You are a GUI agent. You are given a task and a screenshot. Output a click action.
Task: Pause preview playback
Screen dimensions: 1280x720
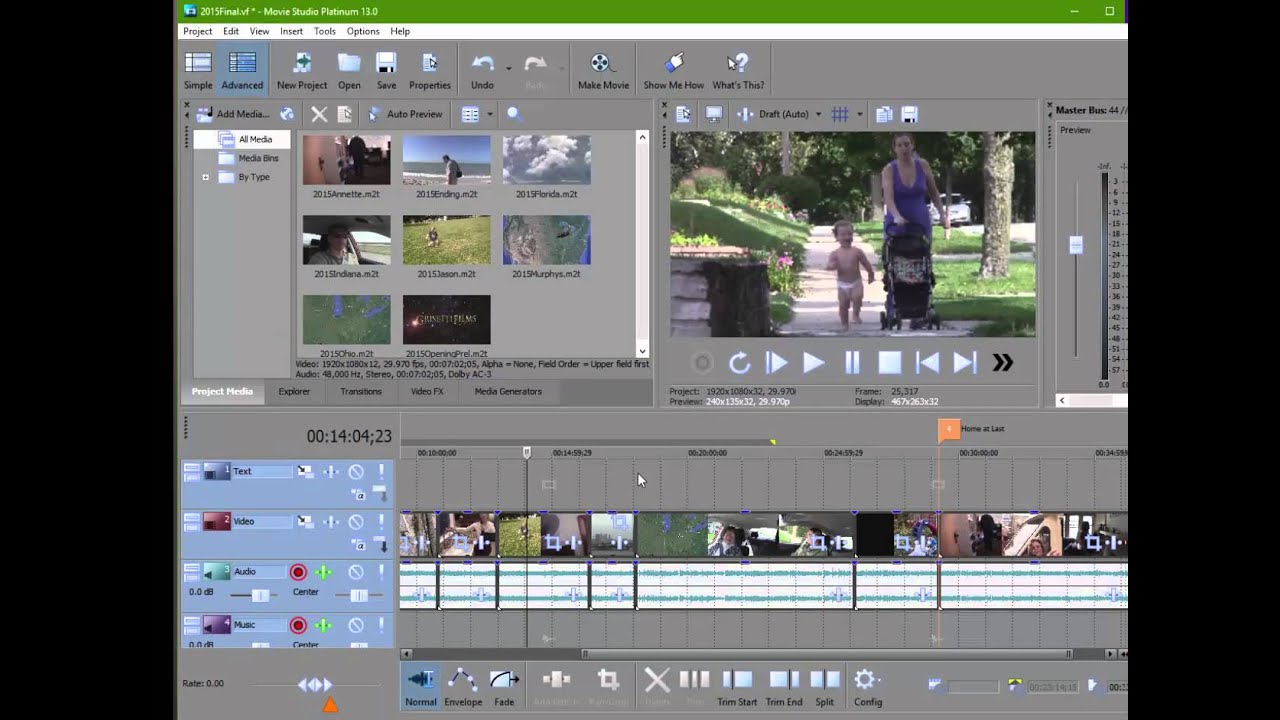tap(852, 363)
